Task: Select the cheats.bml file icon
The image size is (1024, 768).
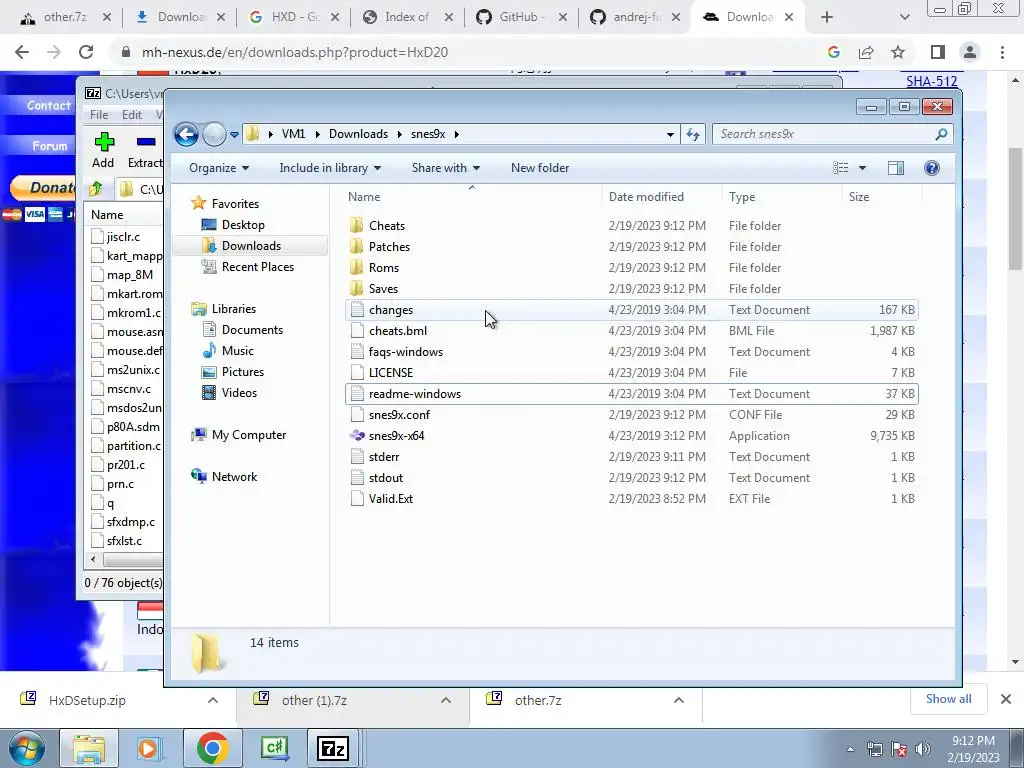Action: click(x=357, y=330)
